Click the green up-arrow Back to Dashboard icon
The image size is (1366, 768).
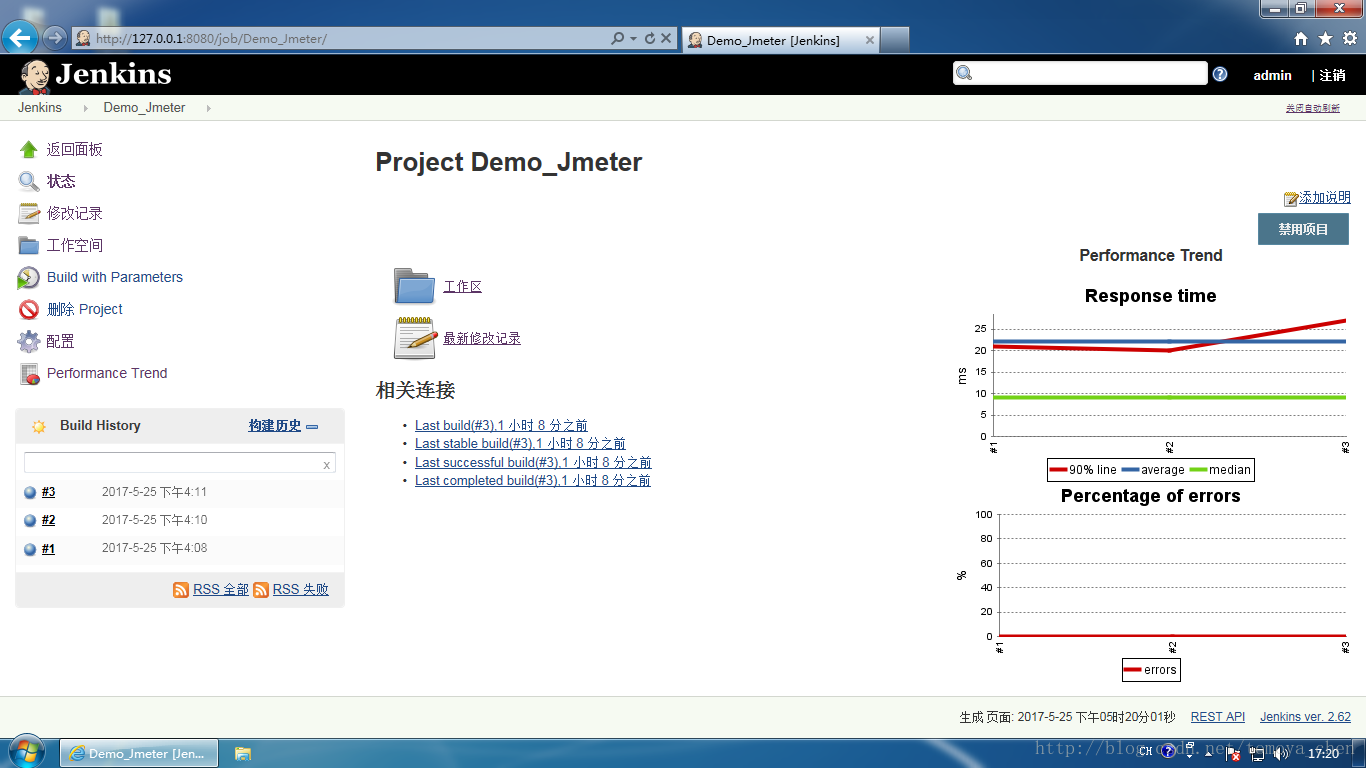28,150
